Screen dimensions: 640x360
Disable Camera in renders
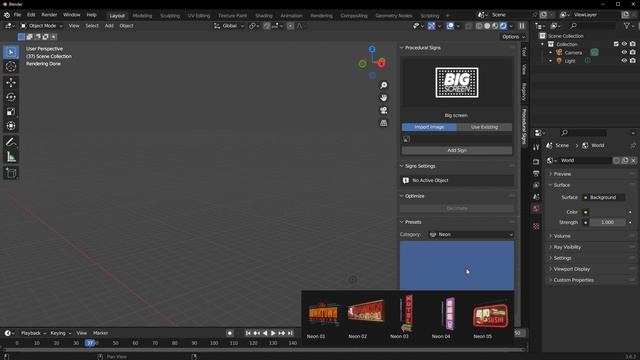(633, 52)
